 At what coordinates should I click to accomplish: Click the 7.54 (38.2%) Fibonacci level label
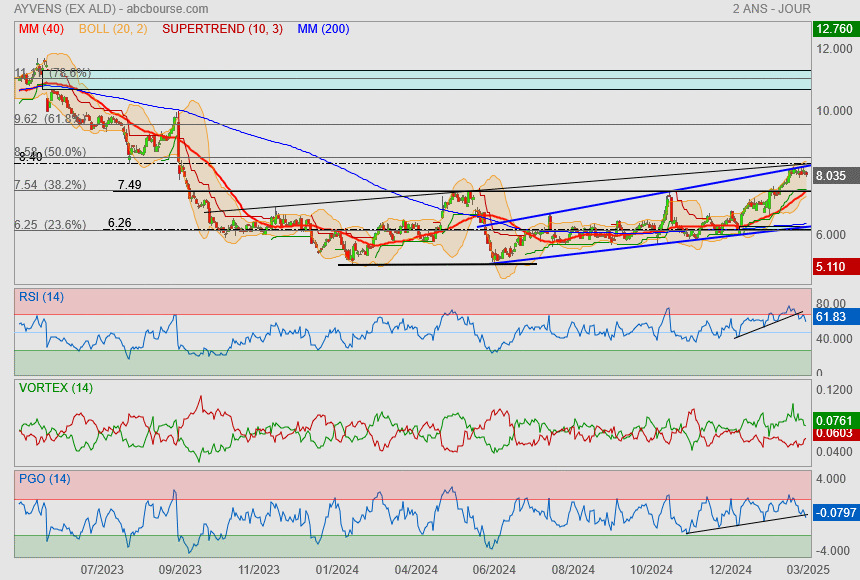[x=50, y=185]
